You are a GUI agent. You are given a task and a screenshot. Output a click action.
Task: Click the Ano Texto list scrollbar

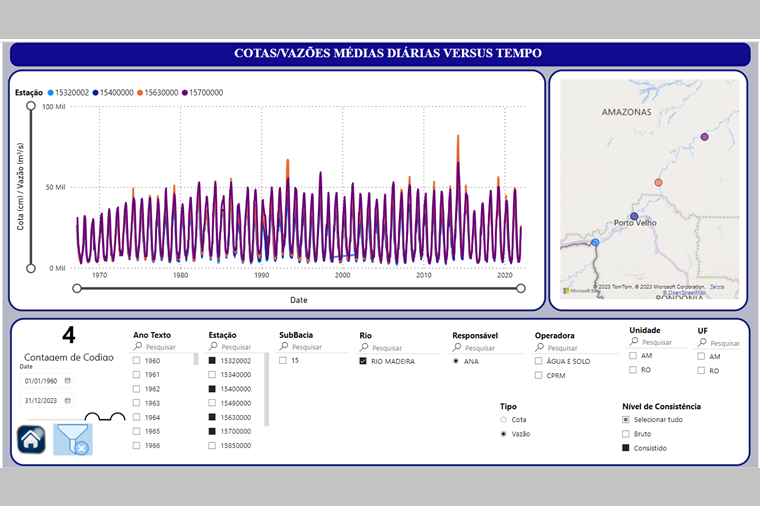click(196, 358)
